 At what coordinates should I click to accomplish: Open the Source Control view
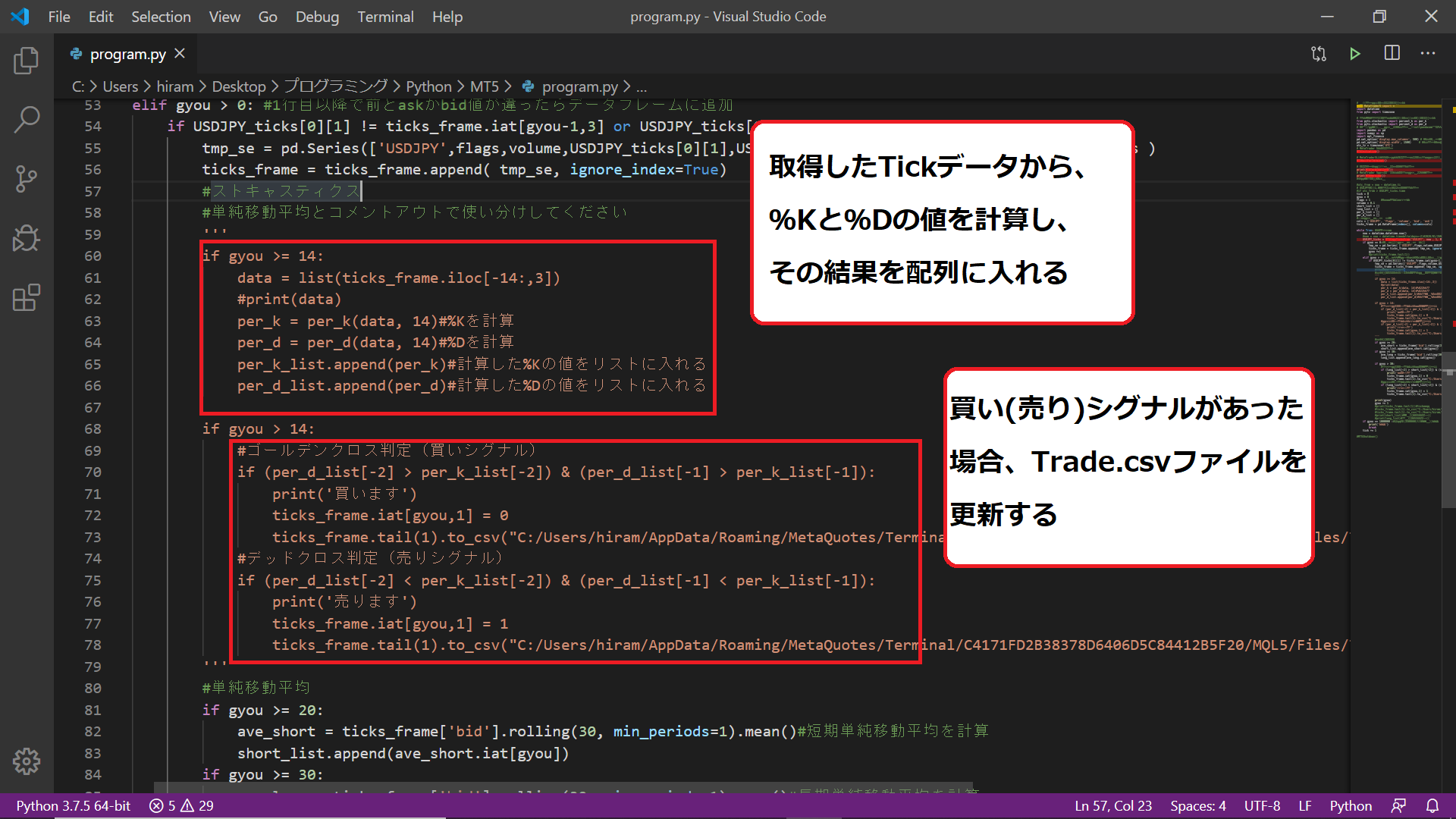coord(27,179)
